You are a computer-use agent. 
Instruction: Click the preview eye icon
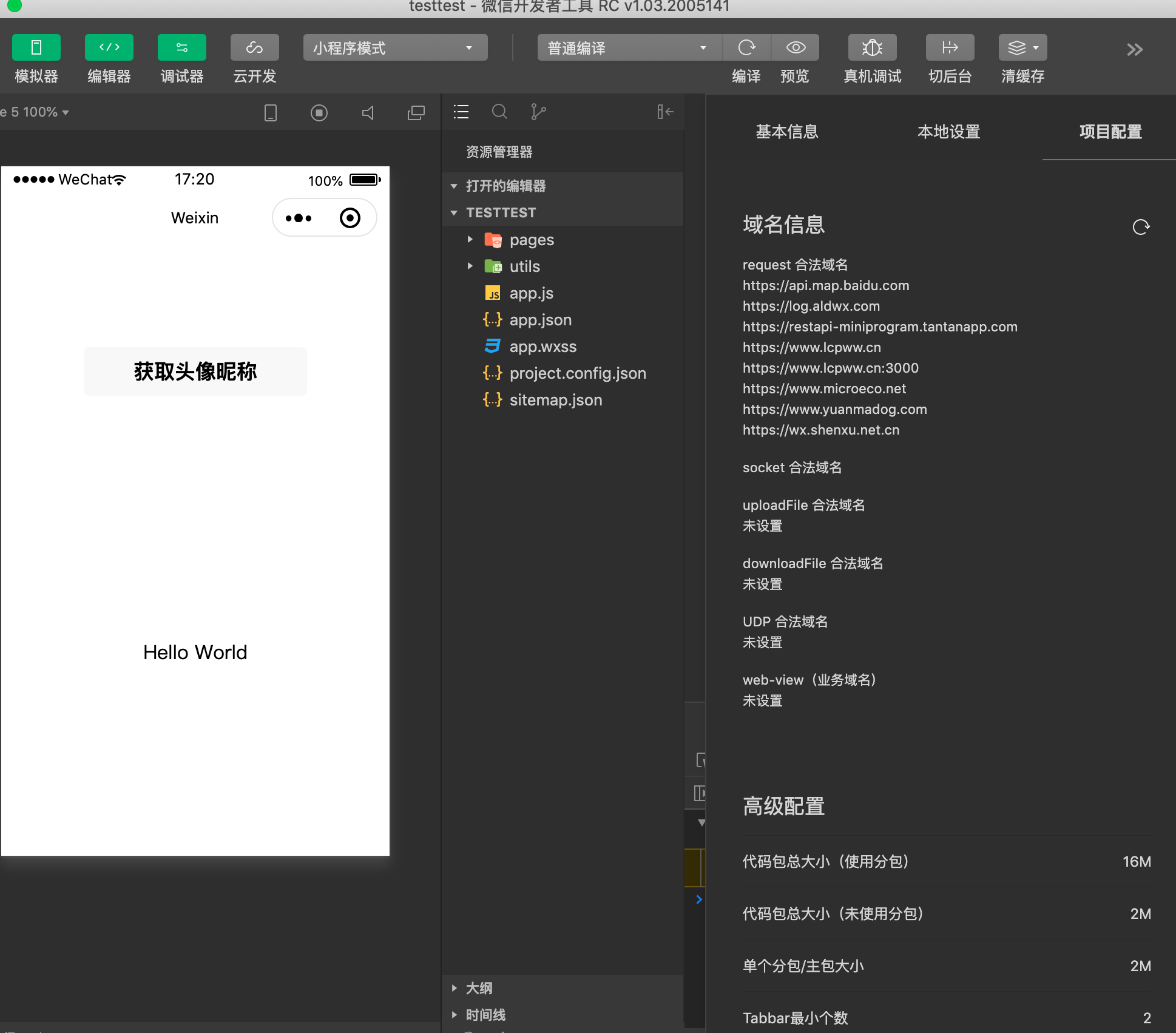796,48
